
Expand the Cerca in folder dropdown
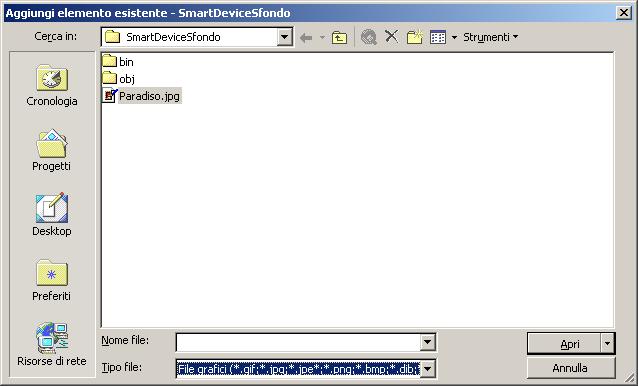tap(285, 37)
